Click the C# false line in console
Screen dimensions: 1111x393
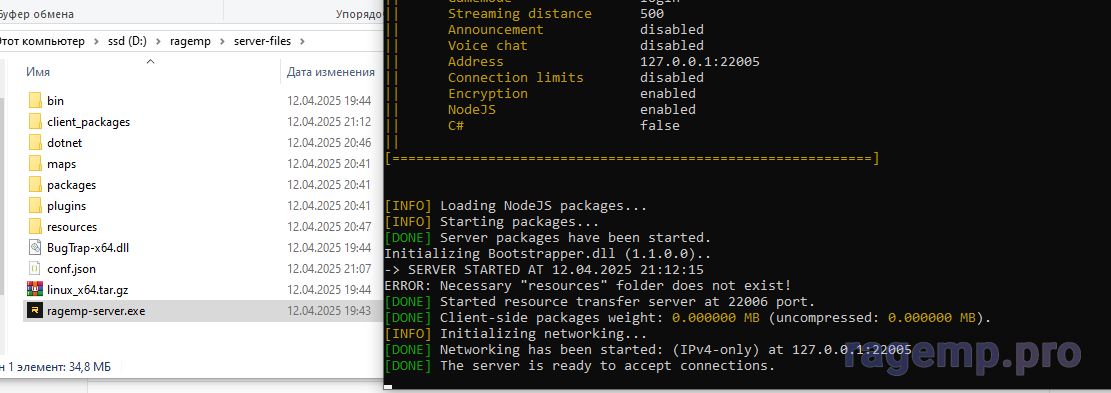click(x=563, y=126)
